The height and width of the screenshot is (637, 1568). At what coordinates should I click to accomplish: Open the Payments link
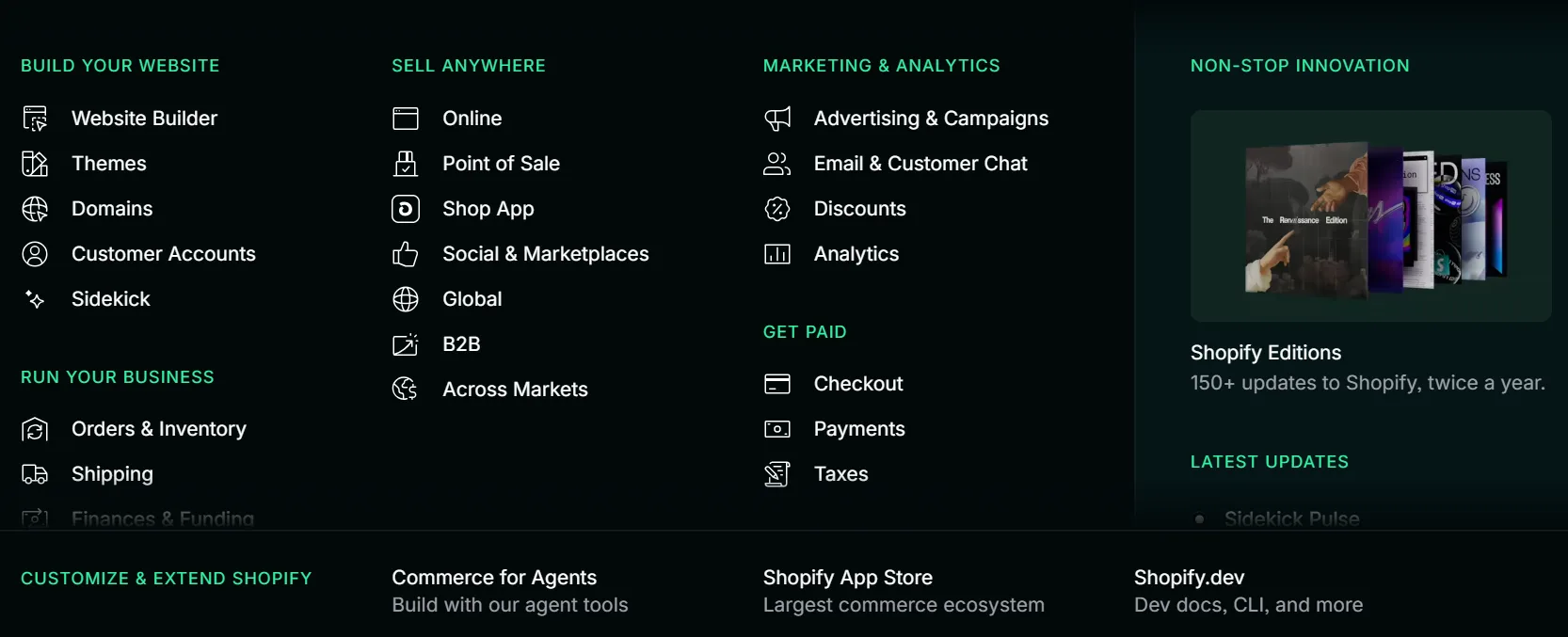(x=858, y=429)
